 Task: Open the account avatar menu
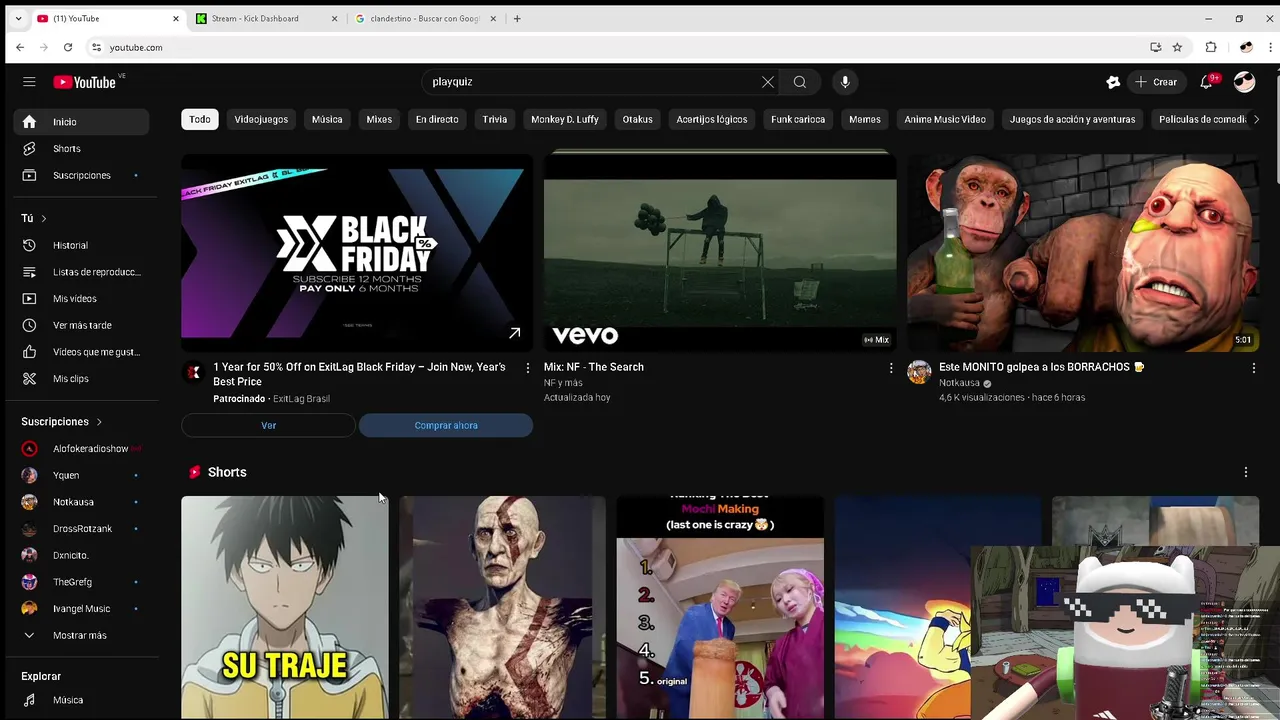tap(1244, 82)
